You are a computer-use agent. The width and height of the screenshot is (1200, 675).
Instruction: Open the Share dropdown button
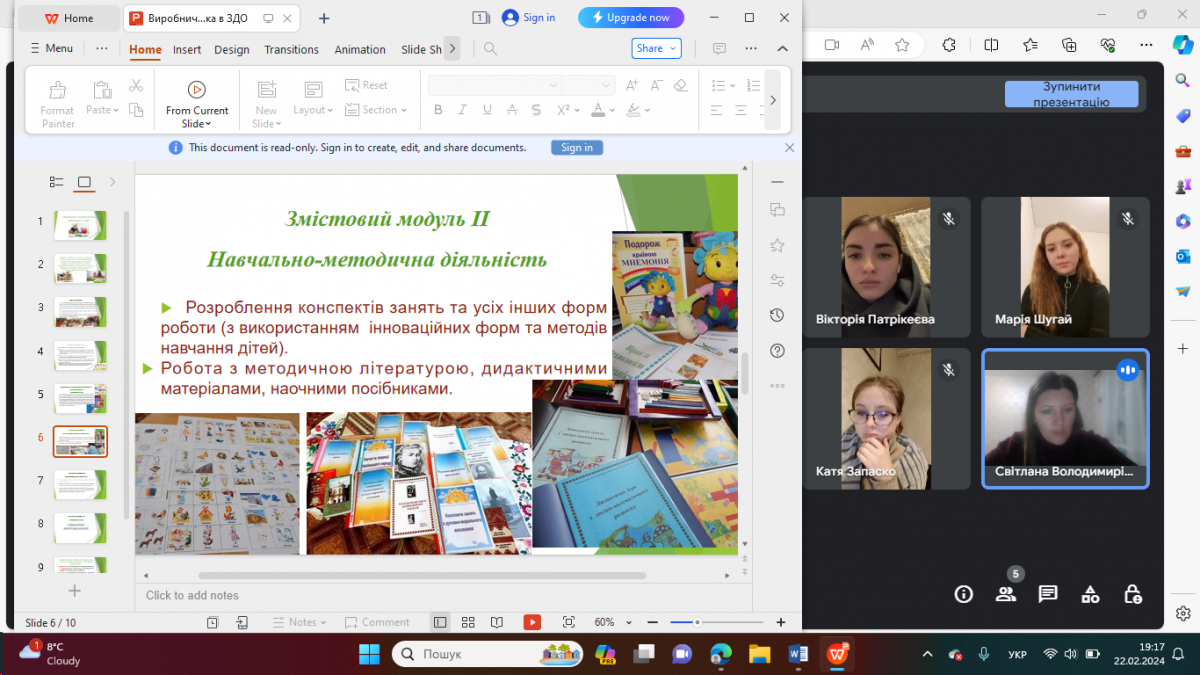click(656, 48)
